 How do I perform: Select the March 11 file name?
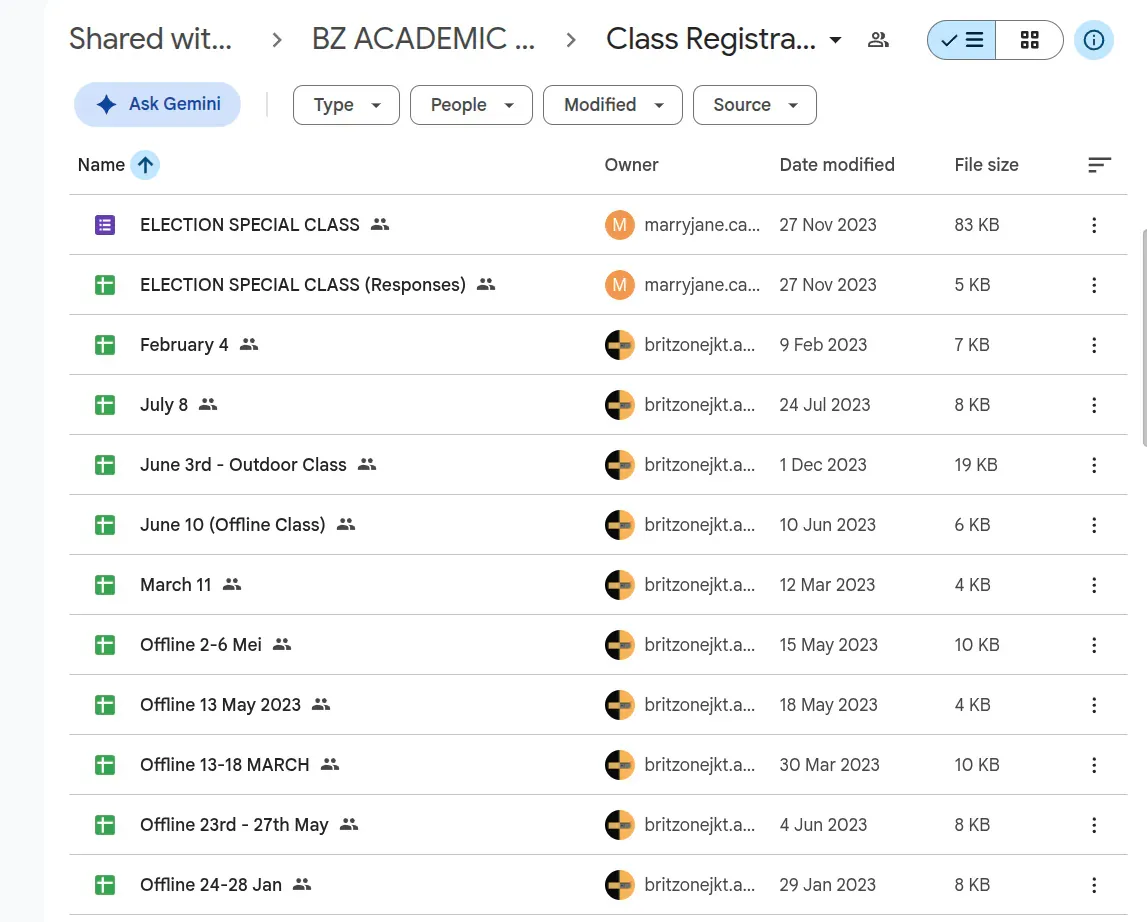click(x=176, y=585)
